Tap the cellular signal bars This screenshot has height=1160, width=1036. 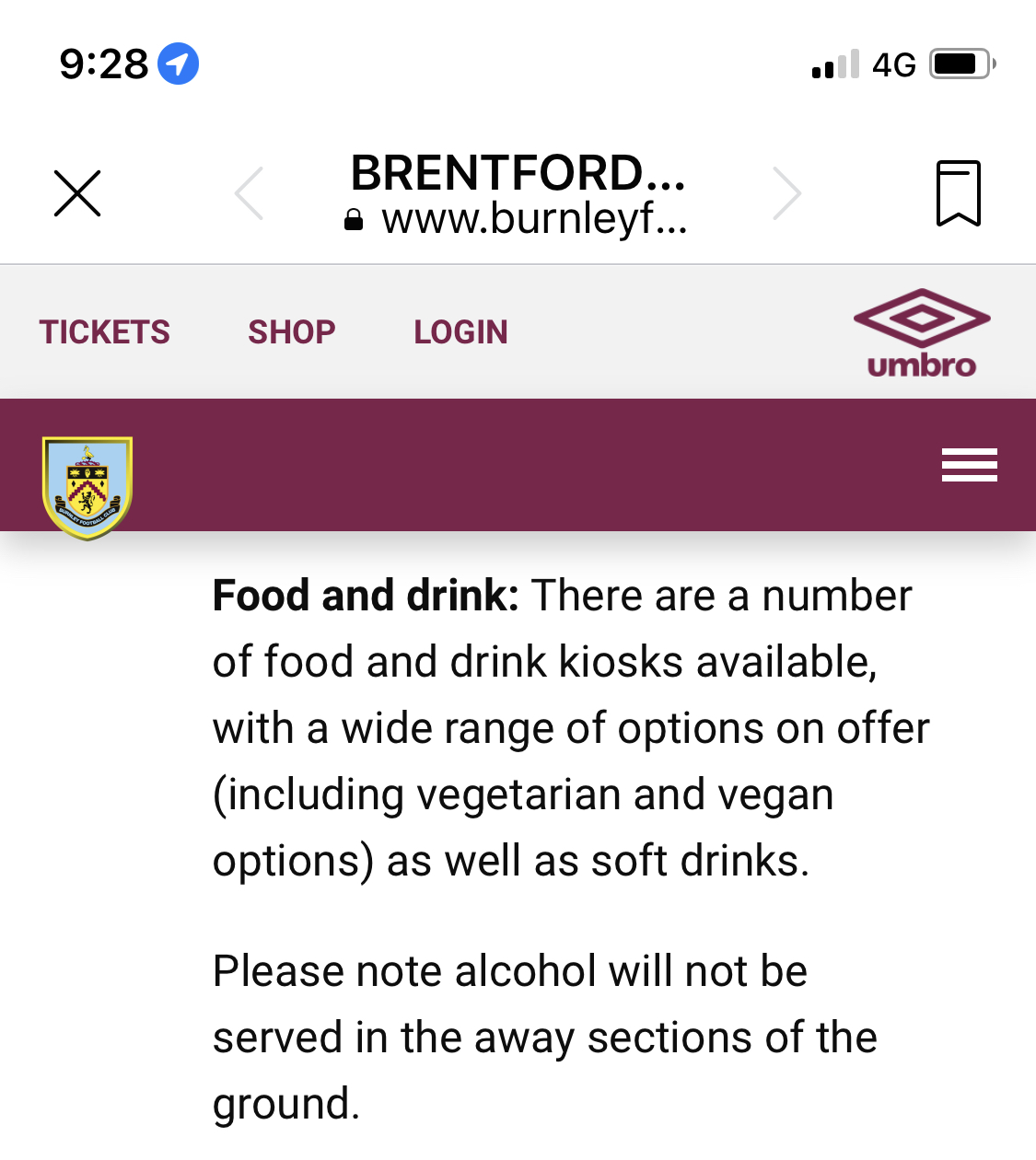point(835,64)
